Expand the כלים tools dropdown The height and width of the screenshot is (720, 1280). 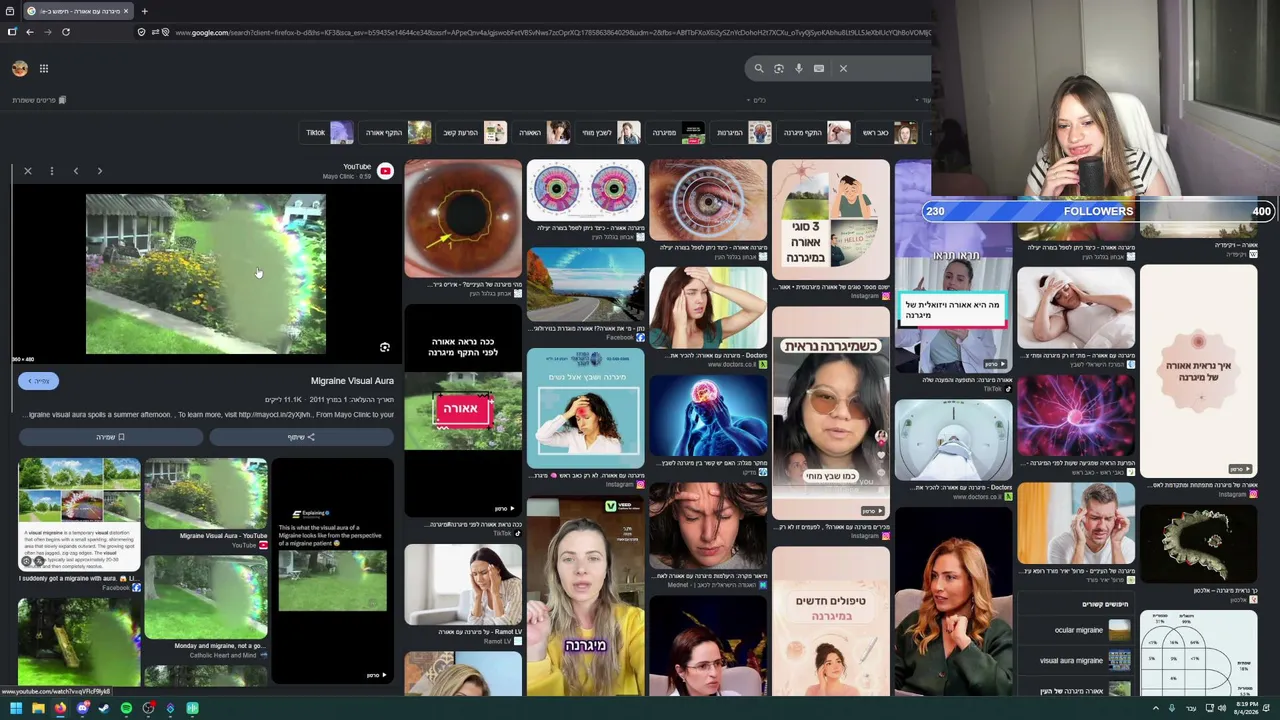tap(757, 100)
